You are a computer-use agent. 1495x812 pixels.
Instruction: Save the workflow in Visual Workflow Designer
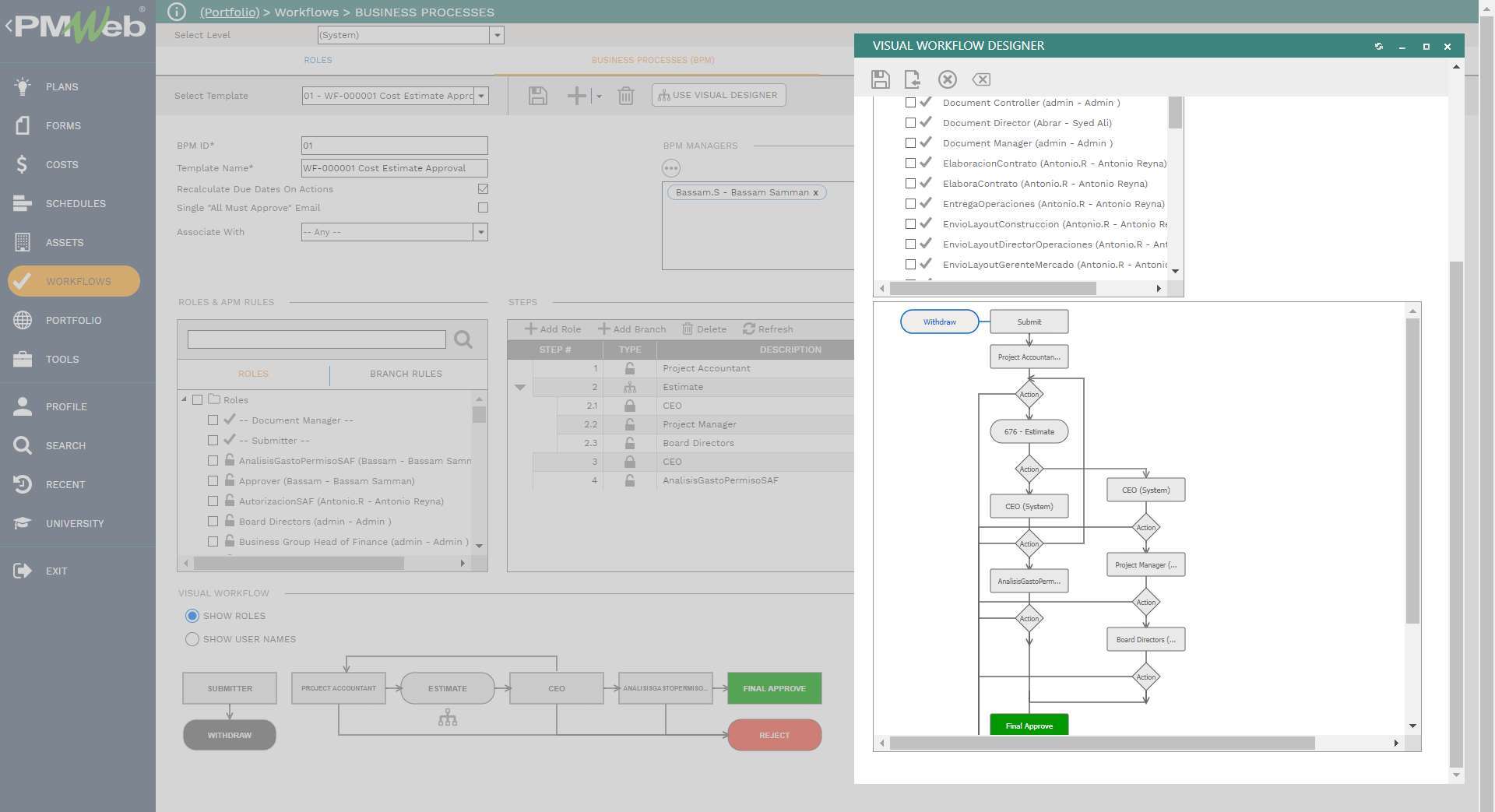[x=880, y=79]
